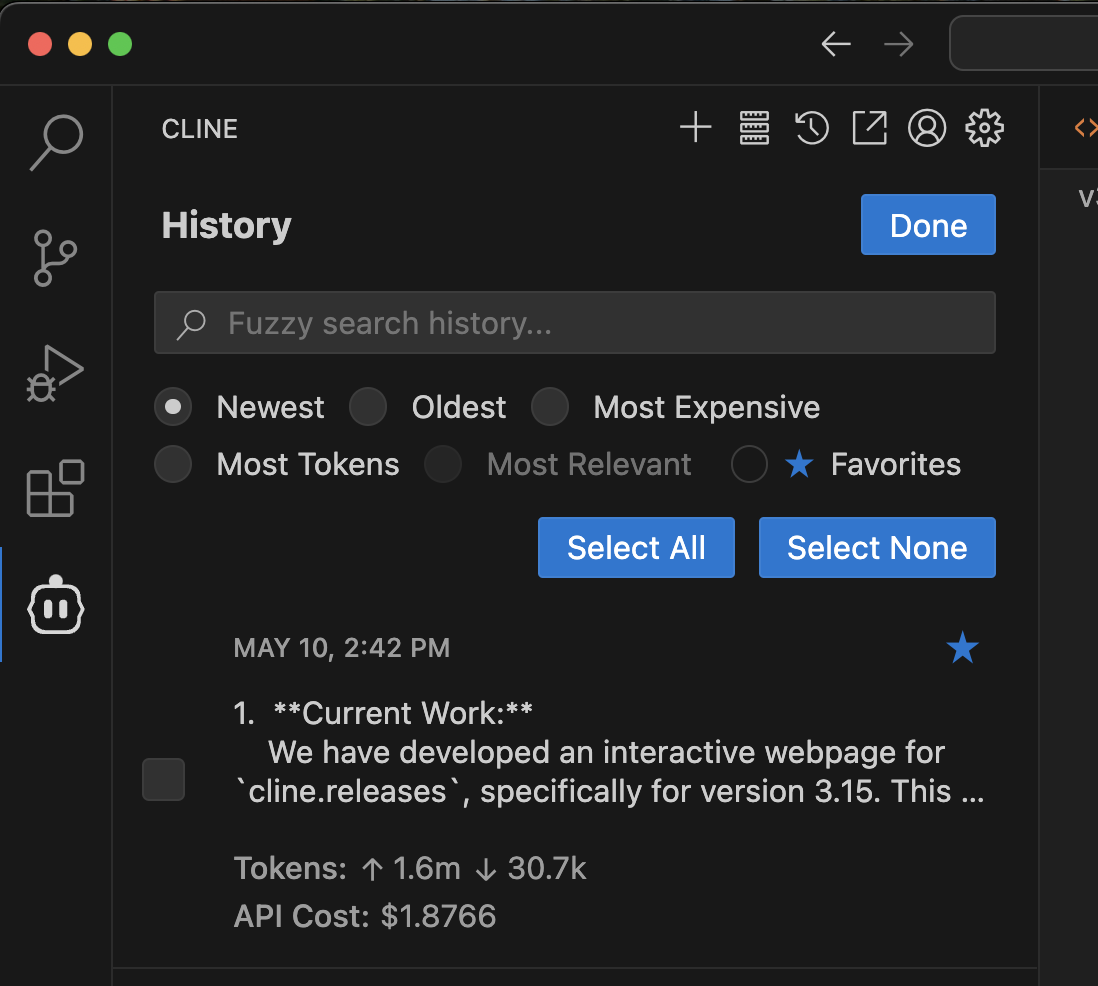The height and width of the screenshot is (986, 1098).
Task: Check the May 10 history item checkbox
Action: 164,779
